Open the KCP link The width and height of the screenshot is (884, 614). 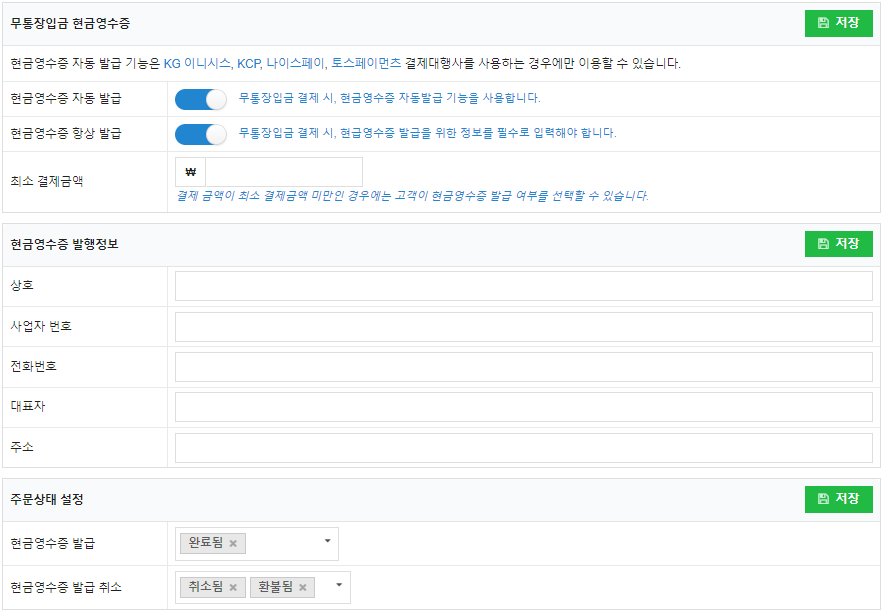[248, 63]
